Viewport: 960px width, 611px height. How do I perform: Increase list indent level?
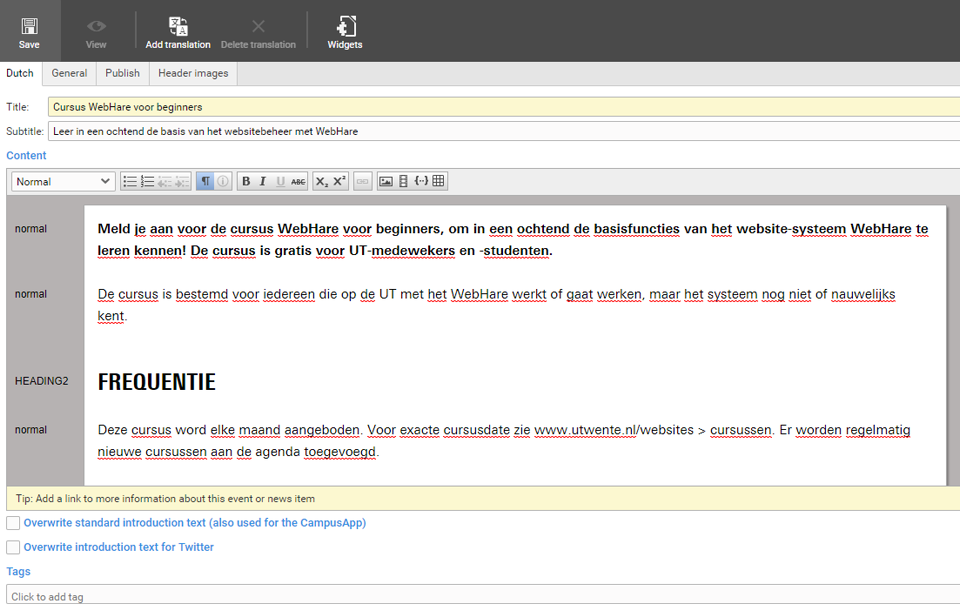click(x=182, y=181)
